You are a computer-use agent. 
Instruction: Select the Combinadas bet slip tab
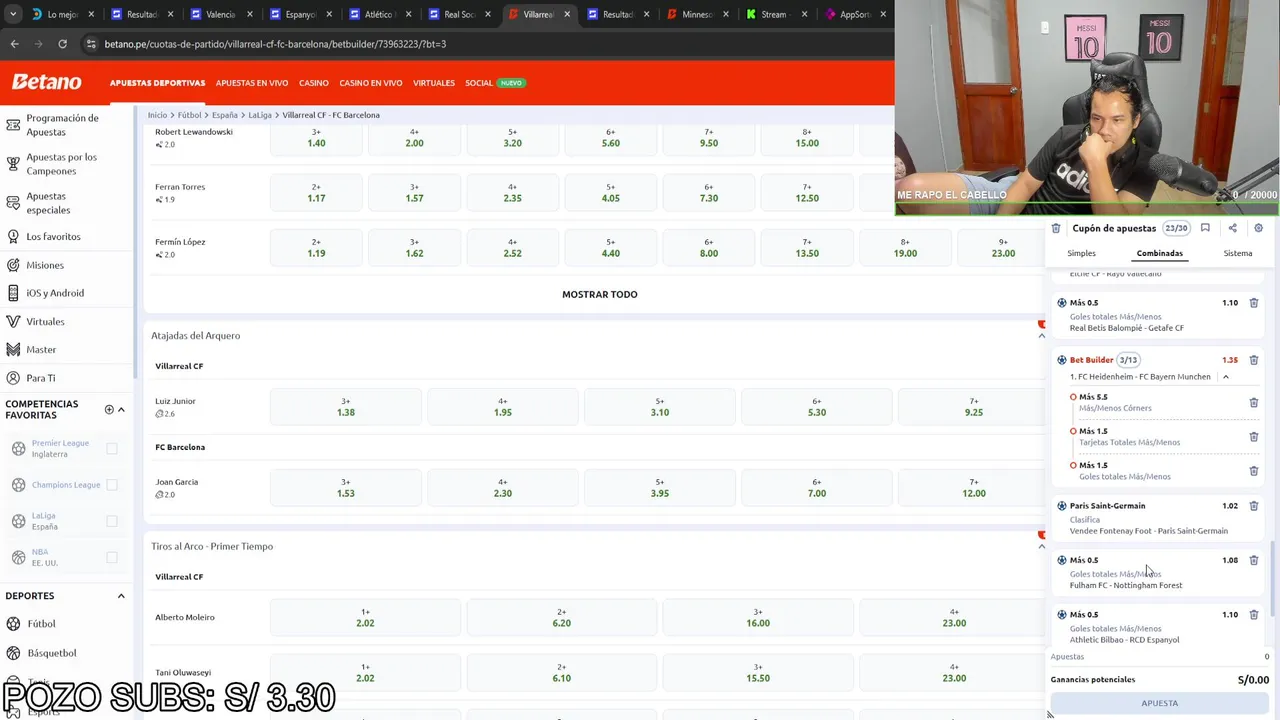1160,253
